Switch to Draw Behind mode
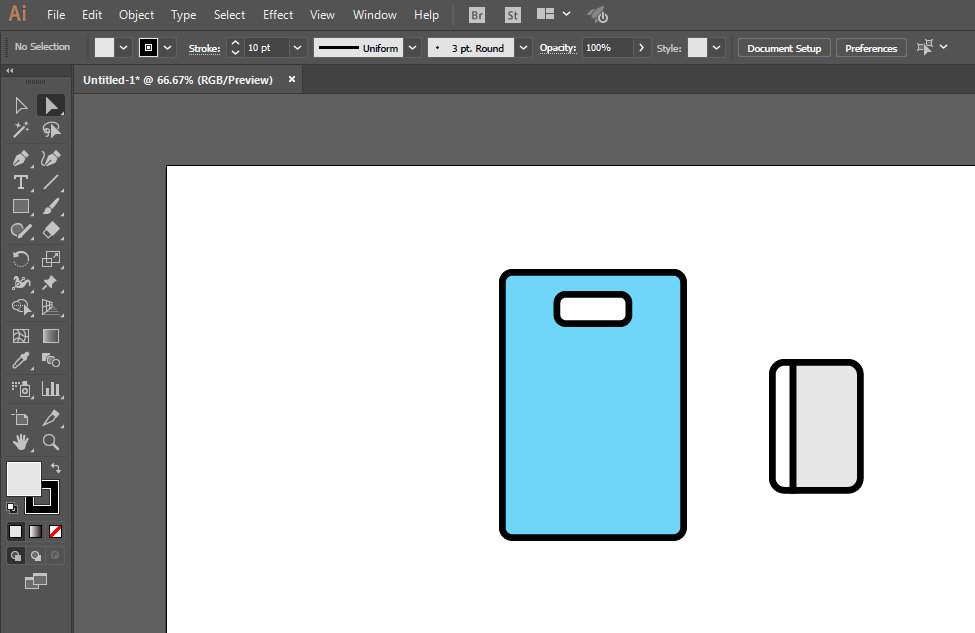The width and height of the screenshot is (975, 633). click(x=36, y=555)
